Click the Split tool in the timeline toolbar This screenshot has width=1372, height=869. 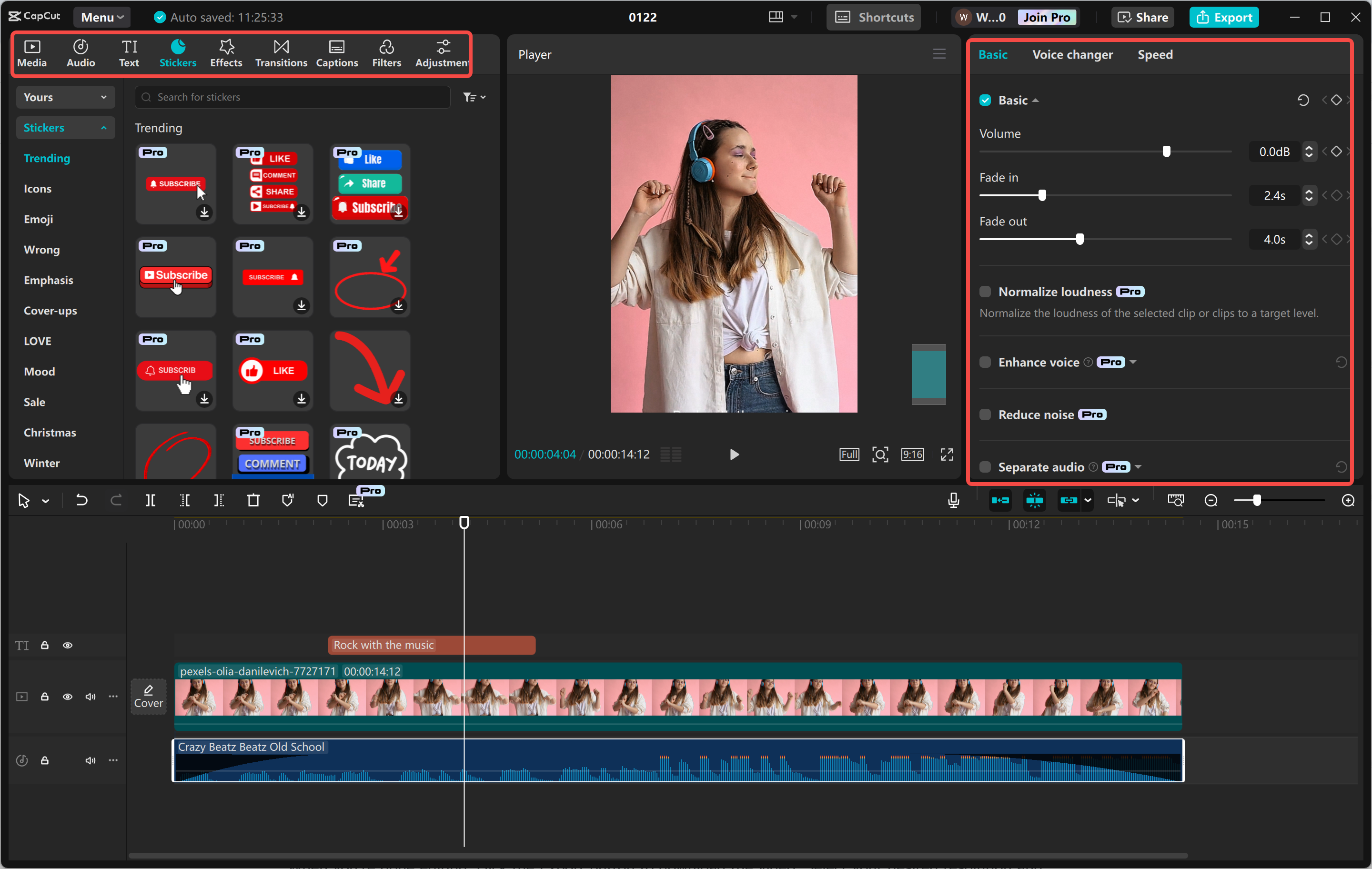tap(151, 500)
